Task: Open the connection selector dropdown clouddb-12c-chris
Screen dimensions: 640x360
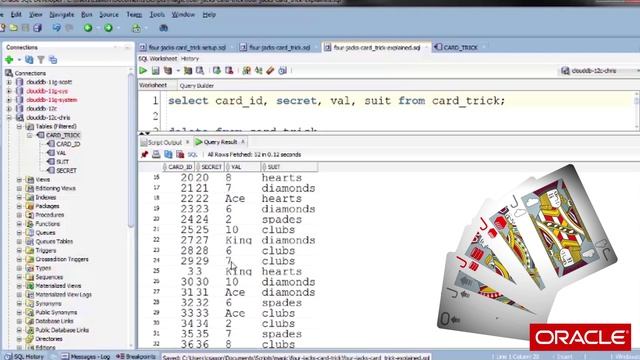Action: (599, 71)
